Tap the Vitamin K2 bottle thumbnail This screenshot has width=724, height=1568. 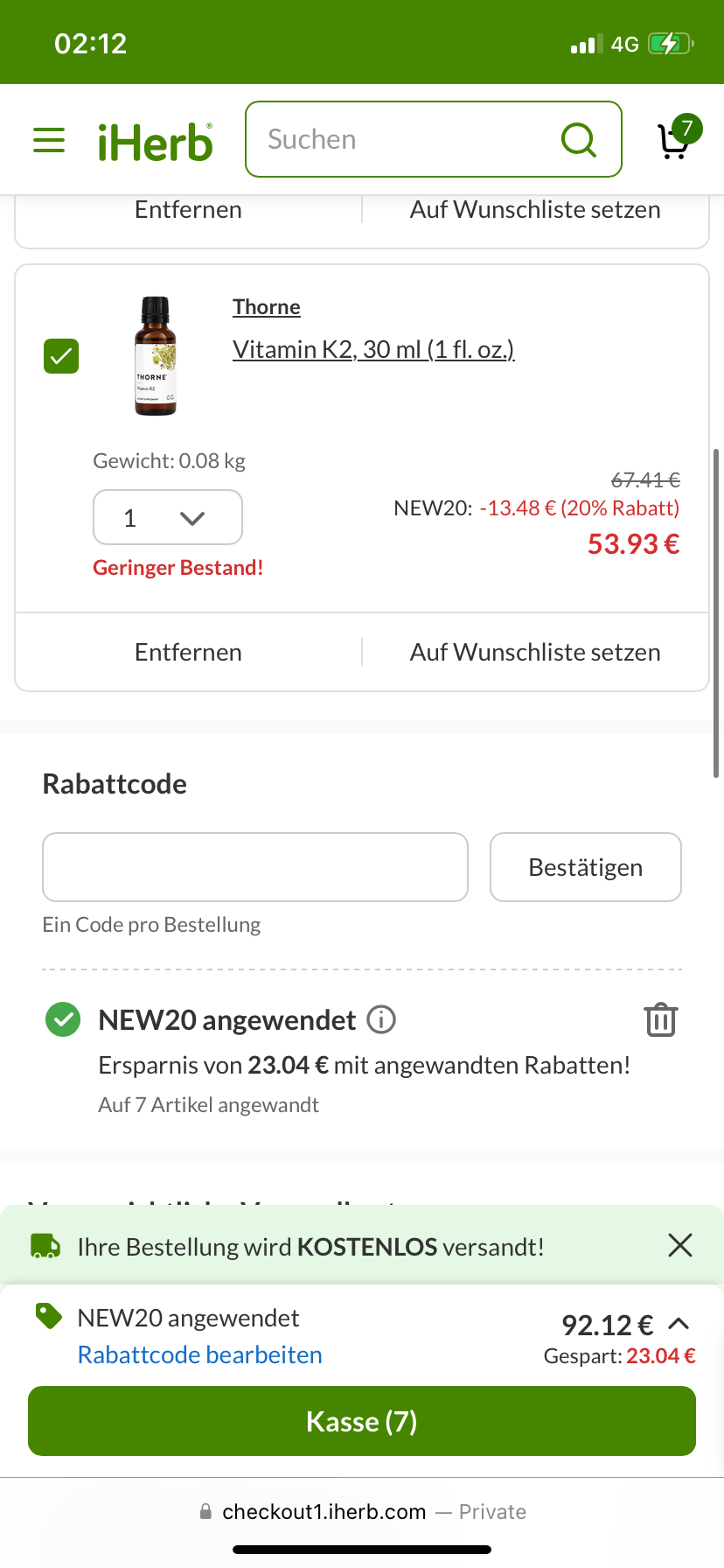click(156, 356)
